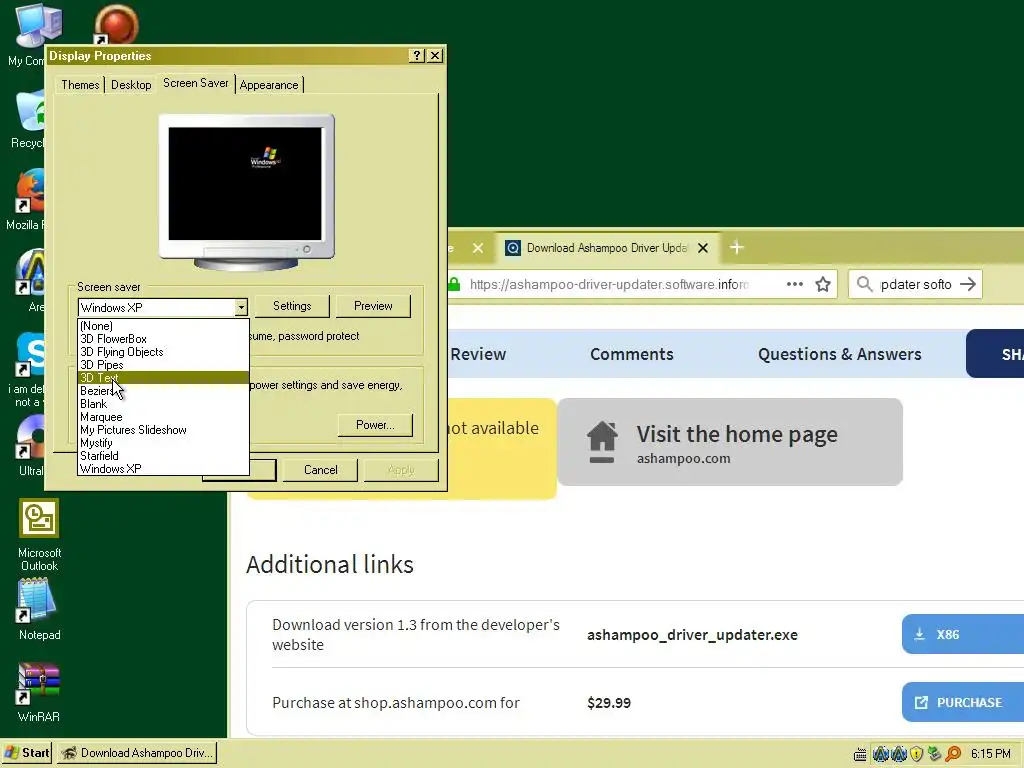1024x768 pixels.
Task: Switch to the Appearance tab
Action: point(268,85)
